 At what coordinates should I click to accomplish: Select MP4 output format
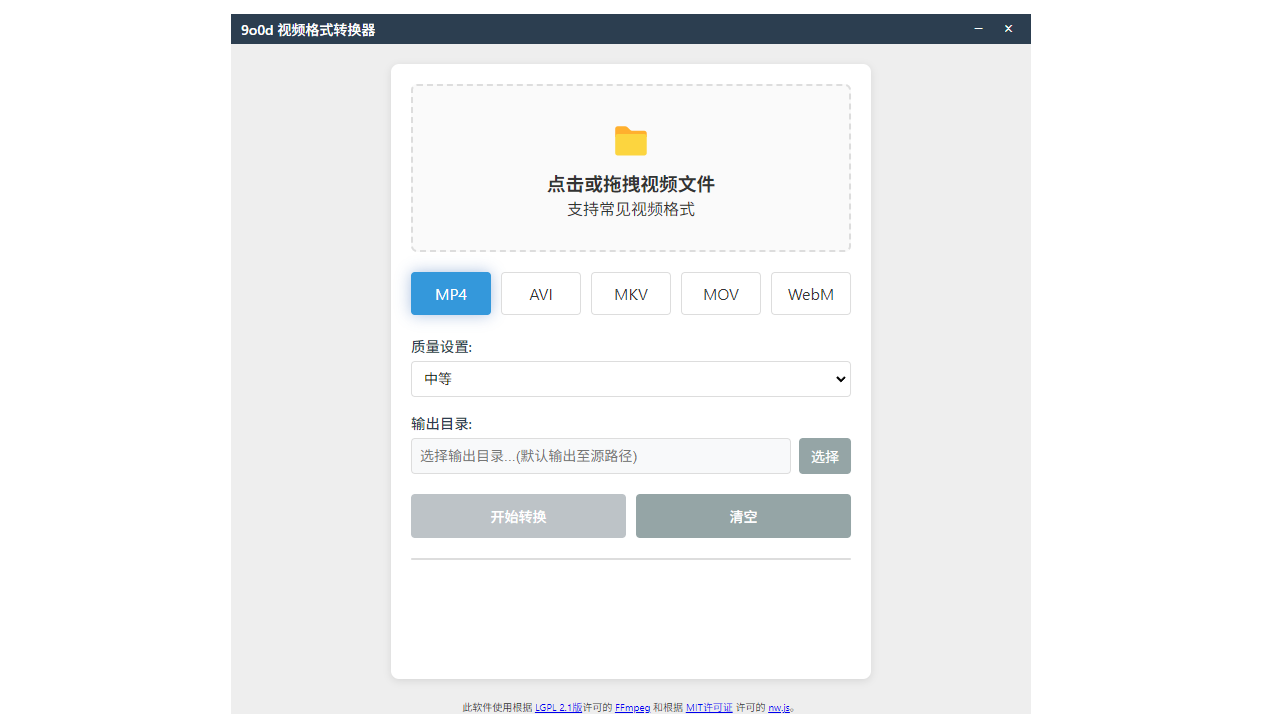pos(450,293)
